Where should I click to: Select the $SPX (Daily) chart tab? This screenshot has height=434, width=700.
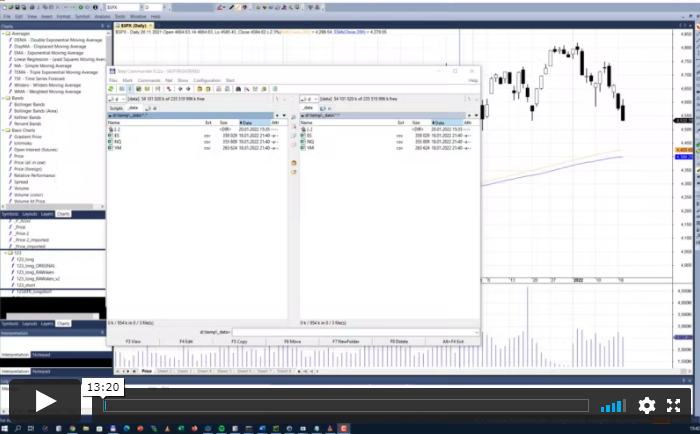133,25
